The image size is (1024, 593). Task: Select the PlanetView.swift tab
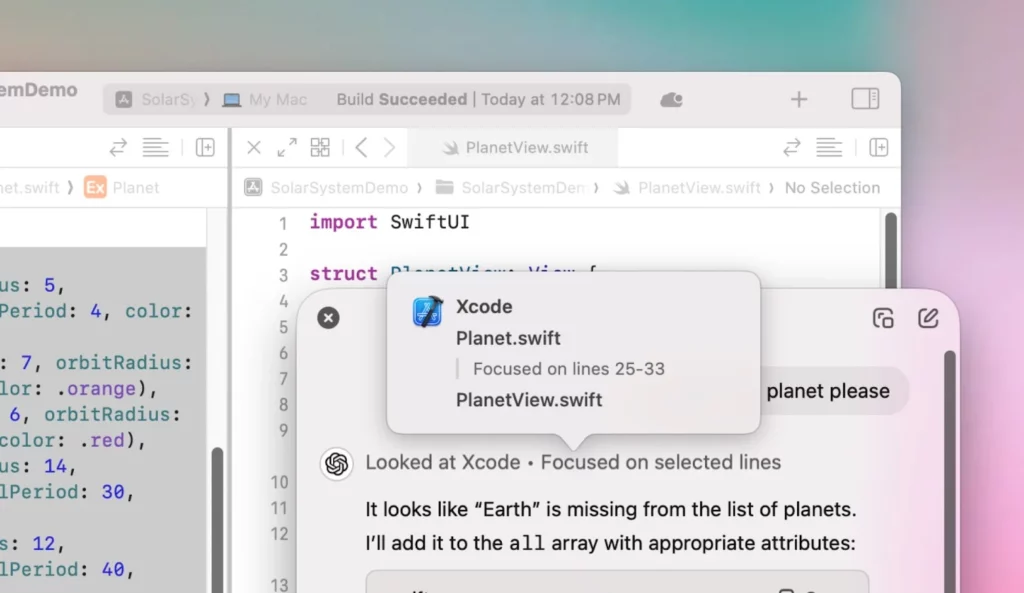(x=513, y=148)
